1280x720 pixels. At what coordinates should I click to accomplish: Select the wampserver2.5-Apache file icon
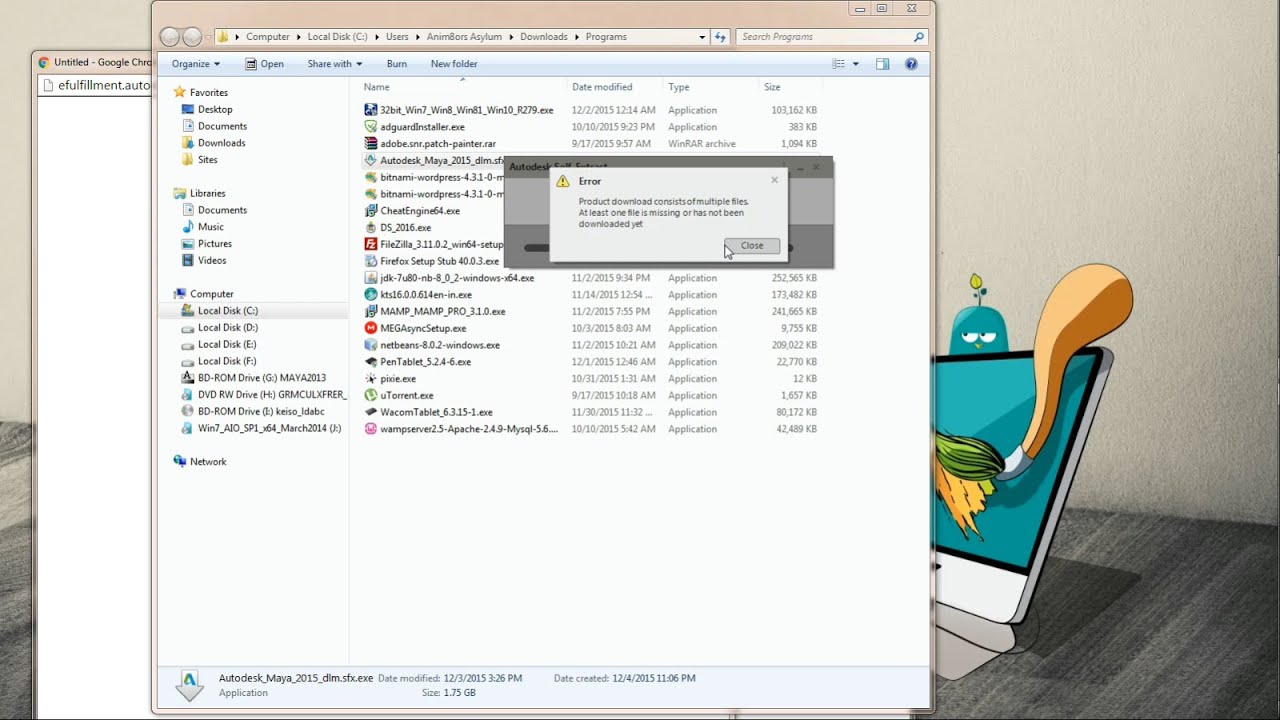click(x=371, y=429)
